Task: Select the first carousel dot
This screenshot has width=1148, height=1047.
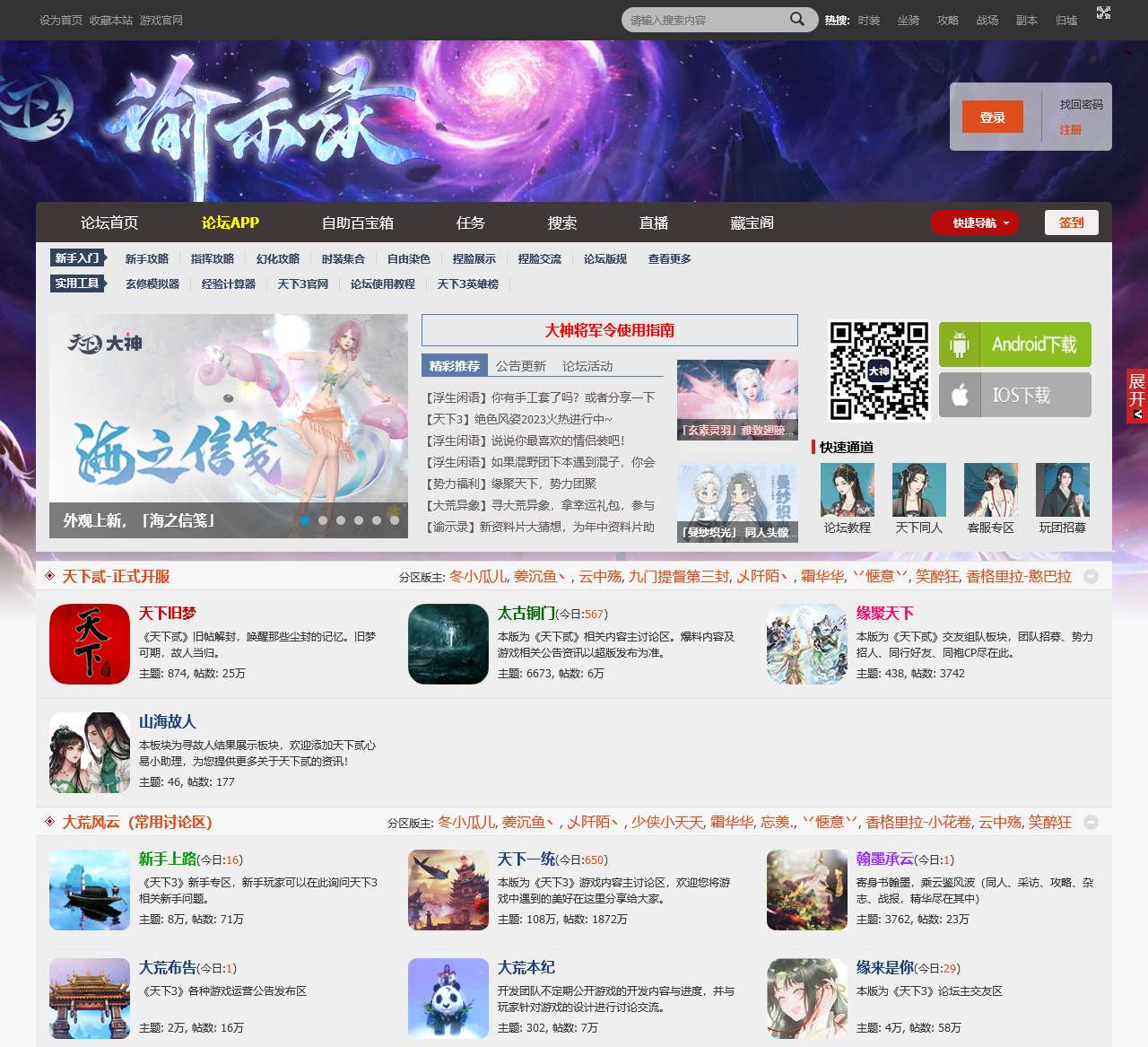Action: 305,520
